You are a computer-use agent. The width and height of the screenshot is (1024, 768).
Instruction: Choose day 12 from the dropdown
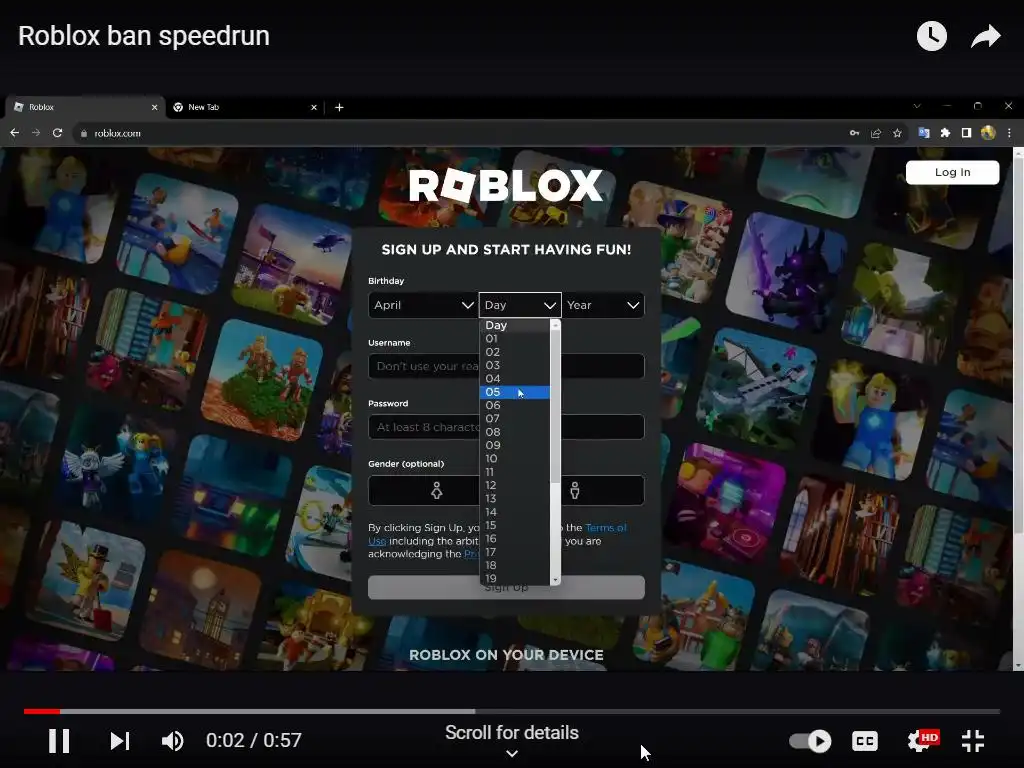[x=515, y=485]
